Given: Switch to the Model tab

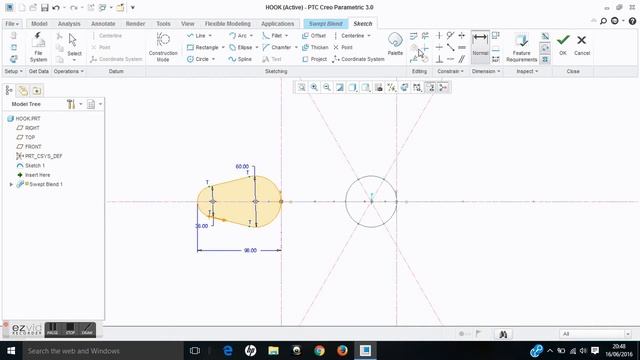Looking at the screenshot, I should tap(39, 24).
